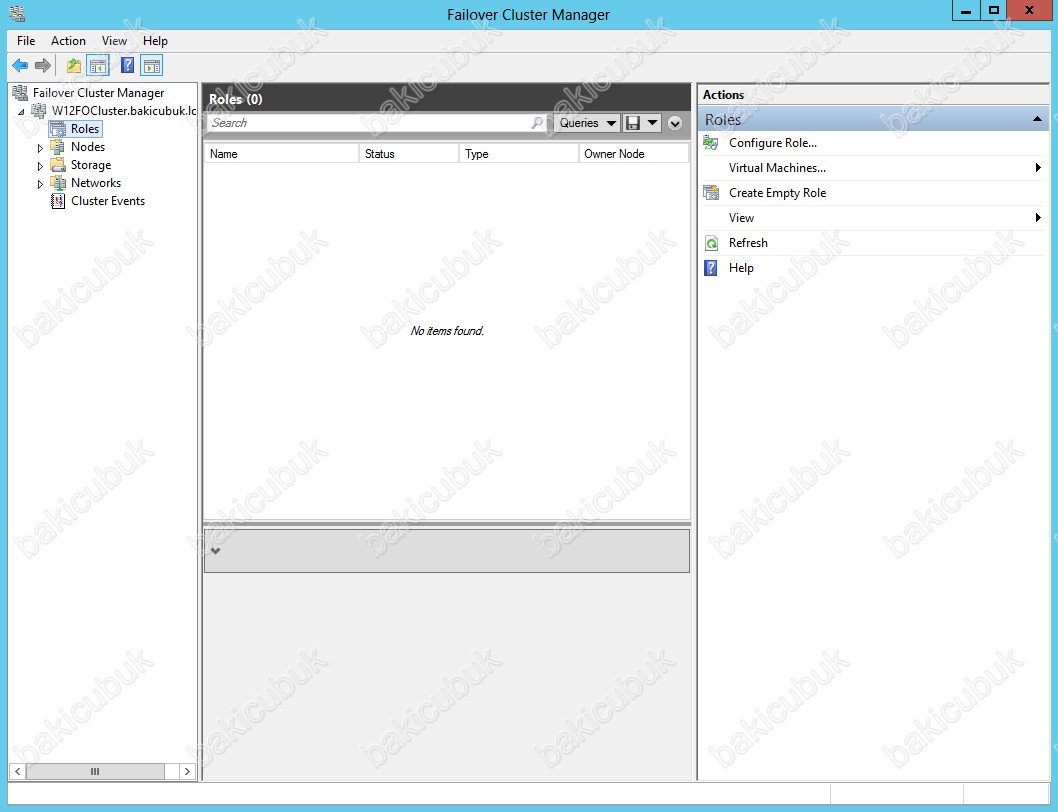
Task: Select the Failover Cluster Manager root node
Action: point(99,92)
